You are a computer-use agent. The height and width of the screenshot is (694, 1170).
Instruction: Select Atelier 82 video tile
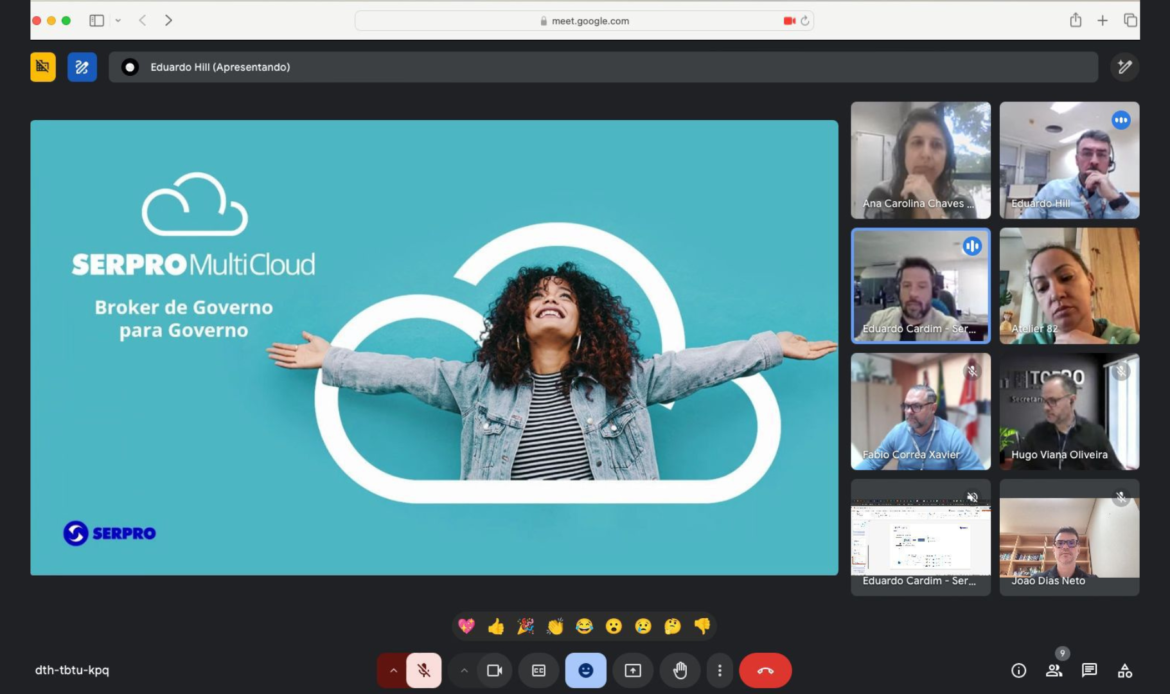(1069, 286)
